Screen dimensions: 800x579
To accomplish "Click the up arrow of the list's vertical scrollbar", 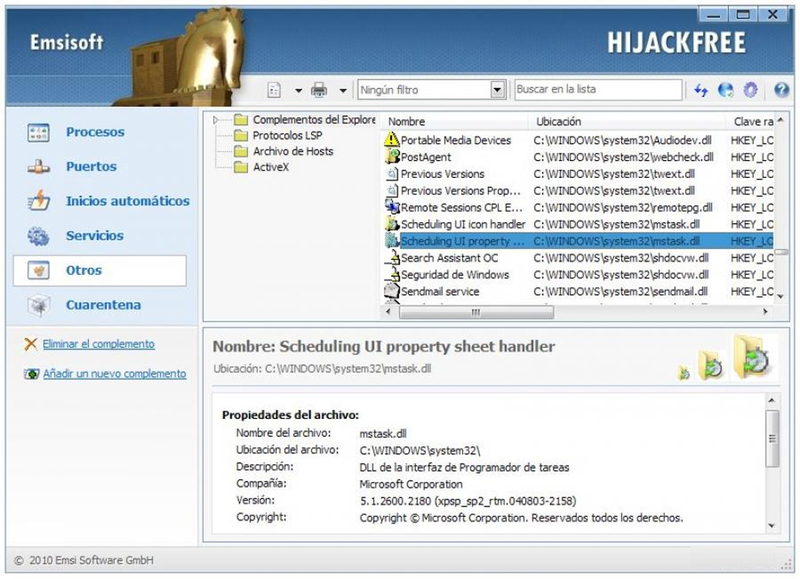I will tap(780, 120).
